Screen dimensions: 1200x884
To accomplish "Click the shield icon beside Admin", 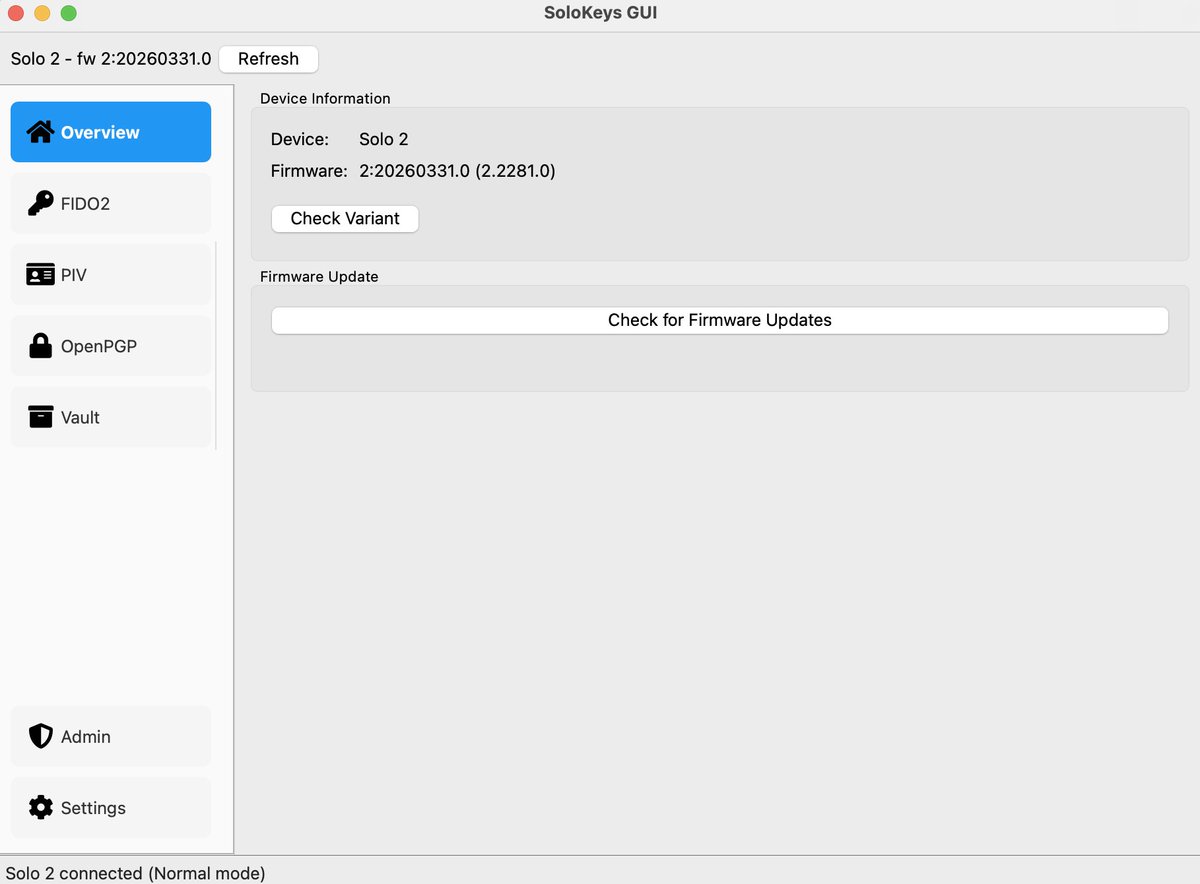I will 40,737.
